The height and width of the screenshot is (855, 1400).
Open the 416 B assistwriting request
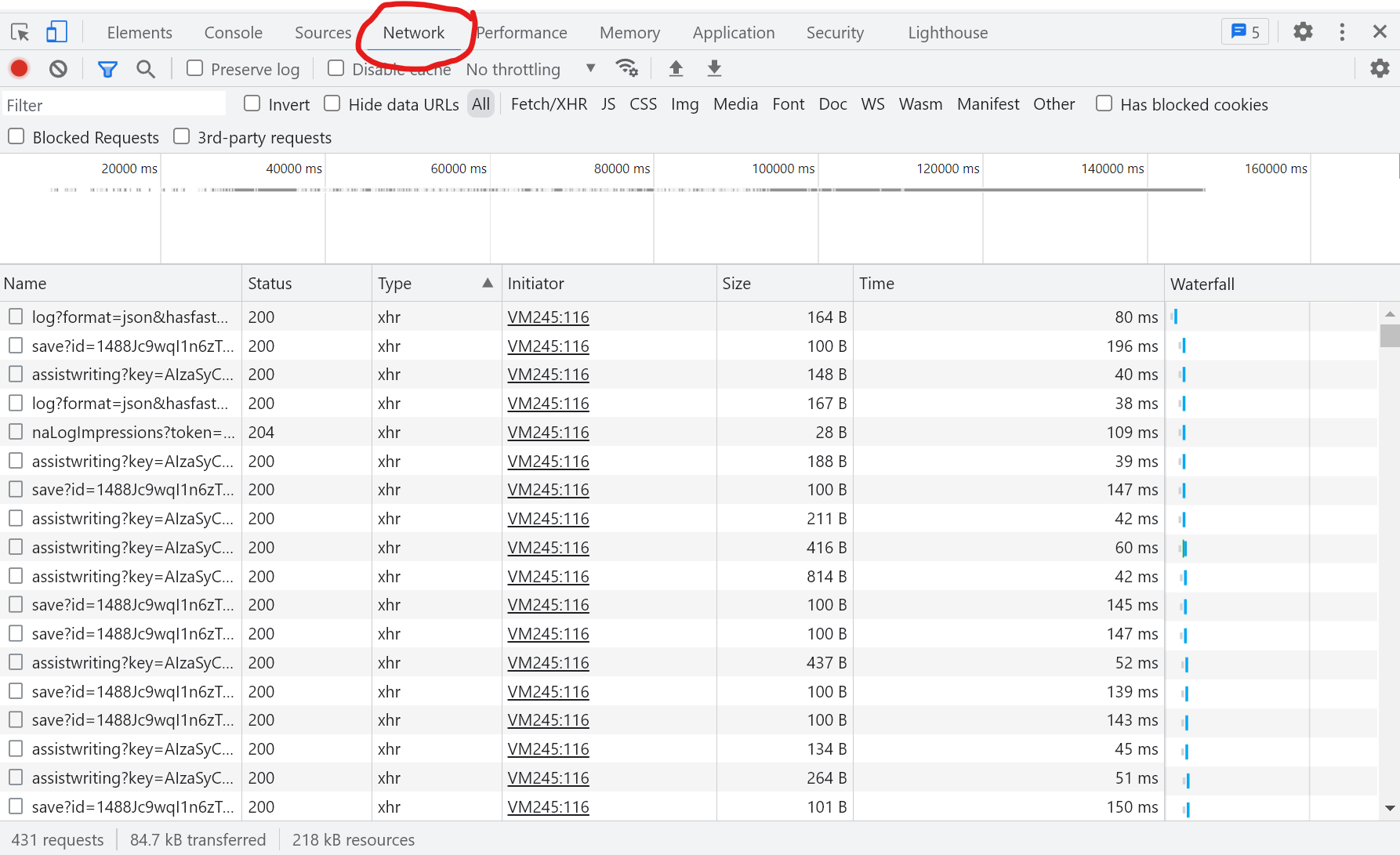[132, 547]
